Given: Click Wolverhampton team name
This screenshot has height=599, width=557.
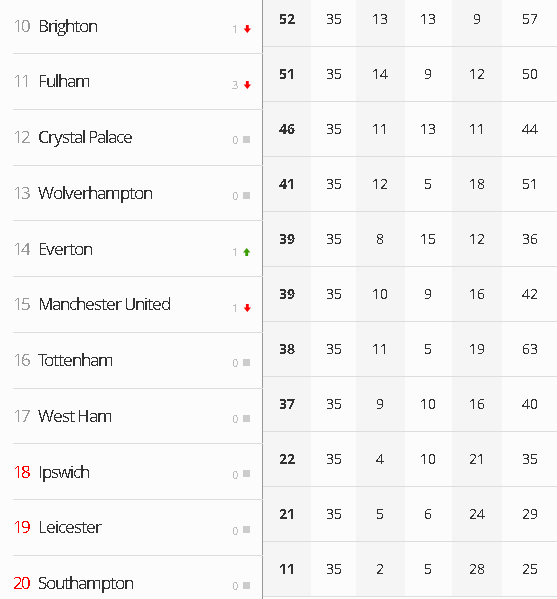Looking at the screenshot, I should (x=96, y=194).
